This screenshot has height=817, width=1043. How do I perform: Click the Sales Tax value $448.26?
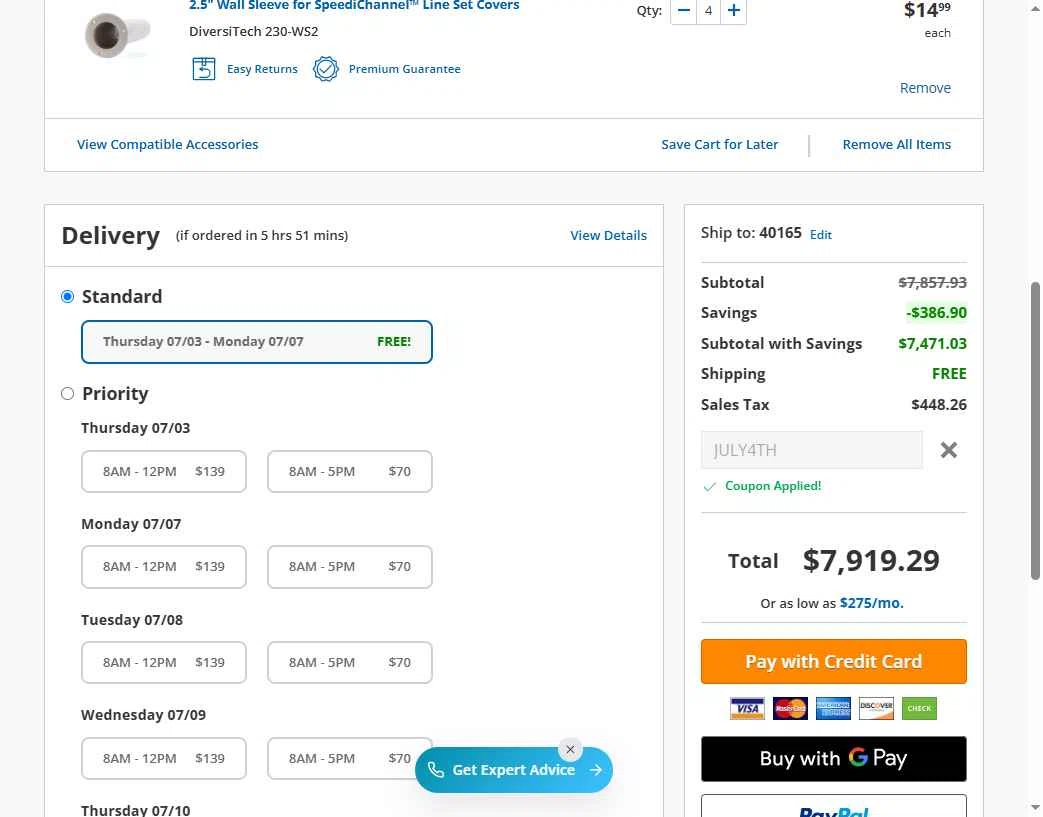939,405
